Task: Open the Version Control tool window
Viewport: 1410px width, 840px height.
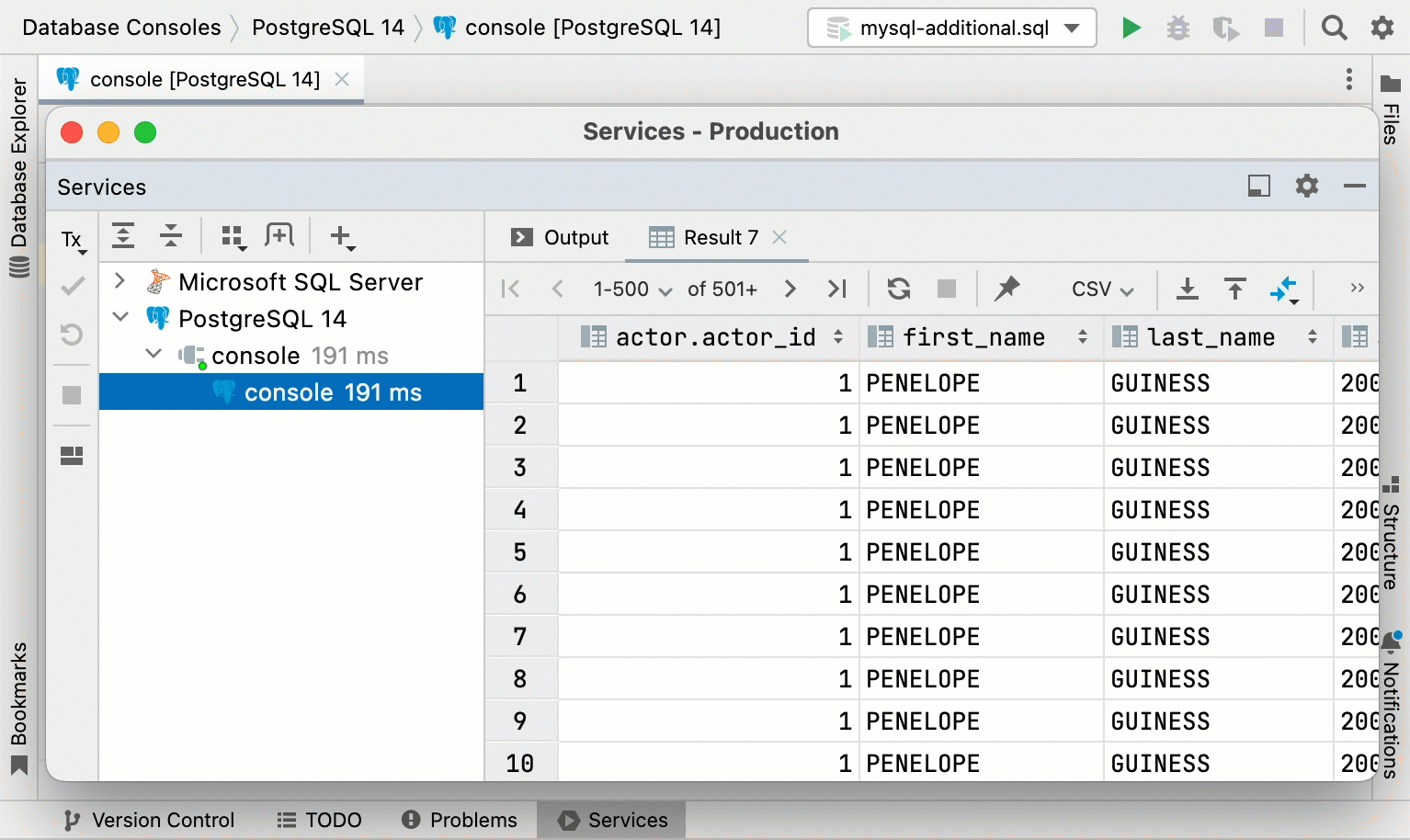Action: click(148, 819)
